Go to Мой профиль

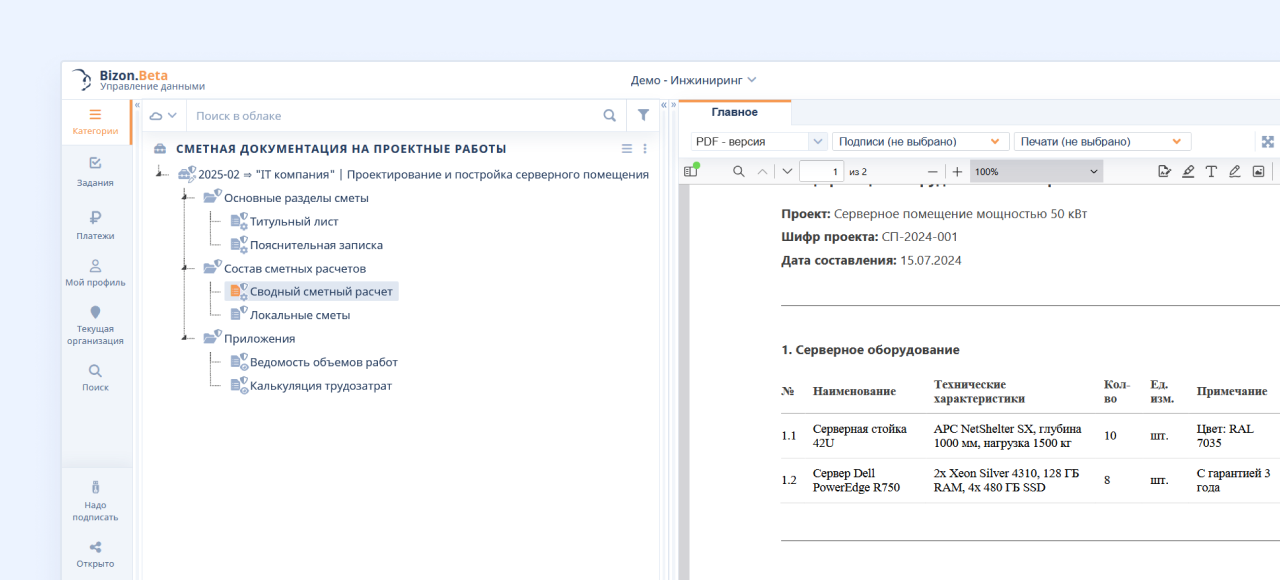point(95,273)
